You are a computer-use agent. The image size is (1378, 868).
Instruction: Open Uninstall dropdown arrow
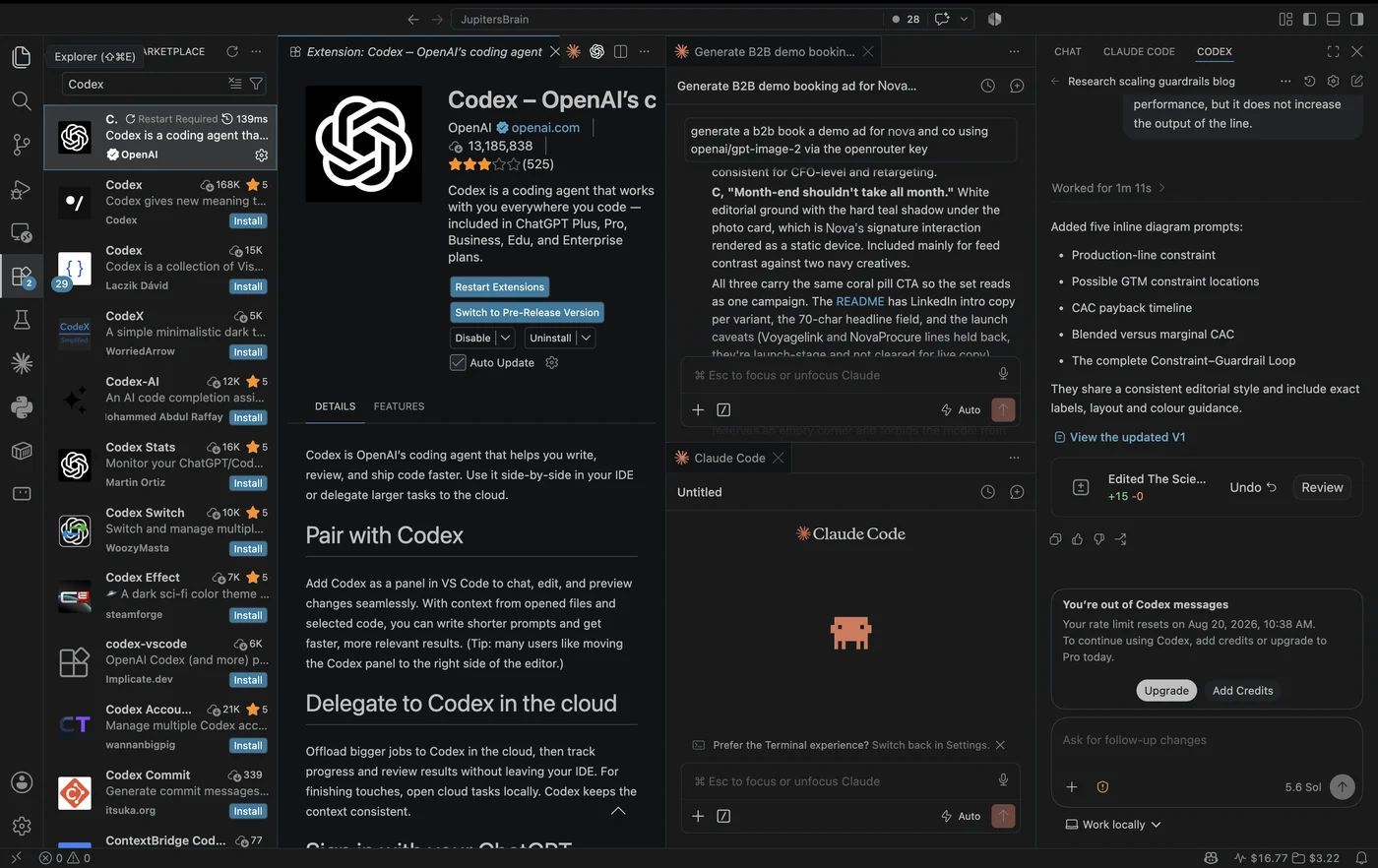pyautogui.click(x=586, y=338)
